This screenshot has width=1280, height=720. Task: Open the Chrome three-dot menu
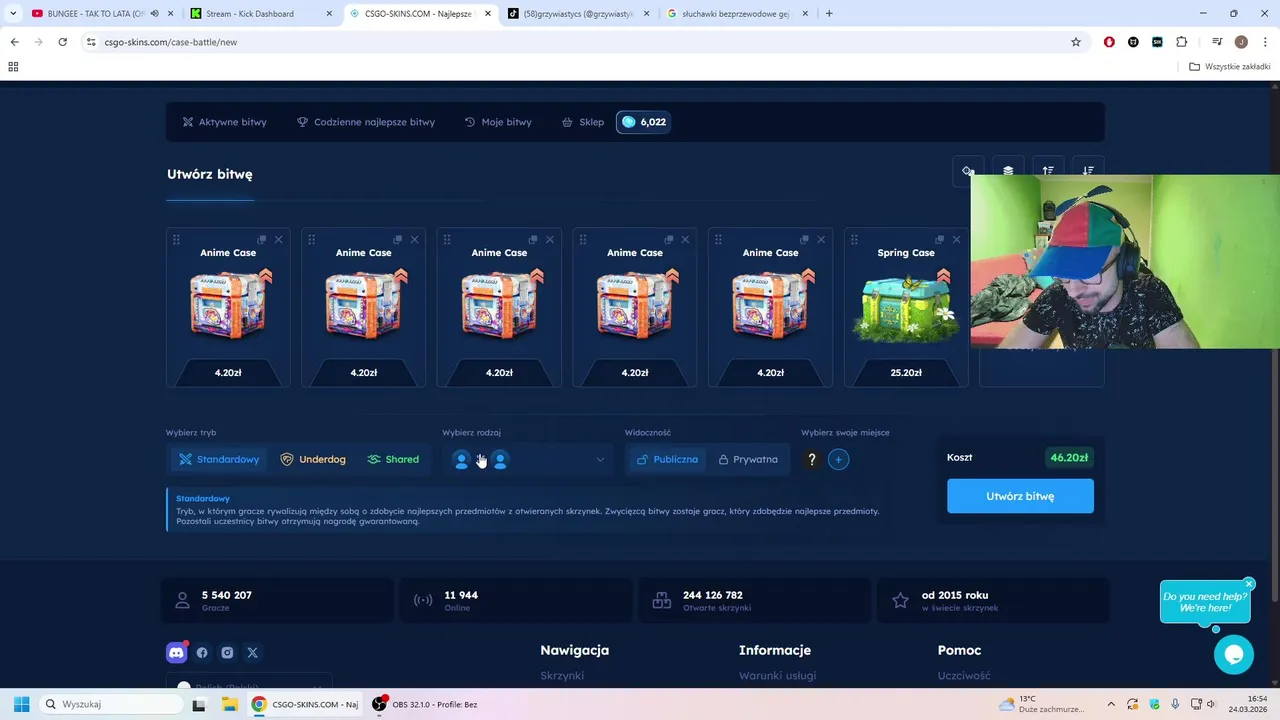[1264, 42]
